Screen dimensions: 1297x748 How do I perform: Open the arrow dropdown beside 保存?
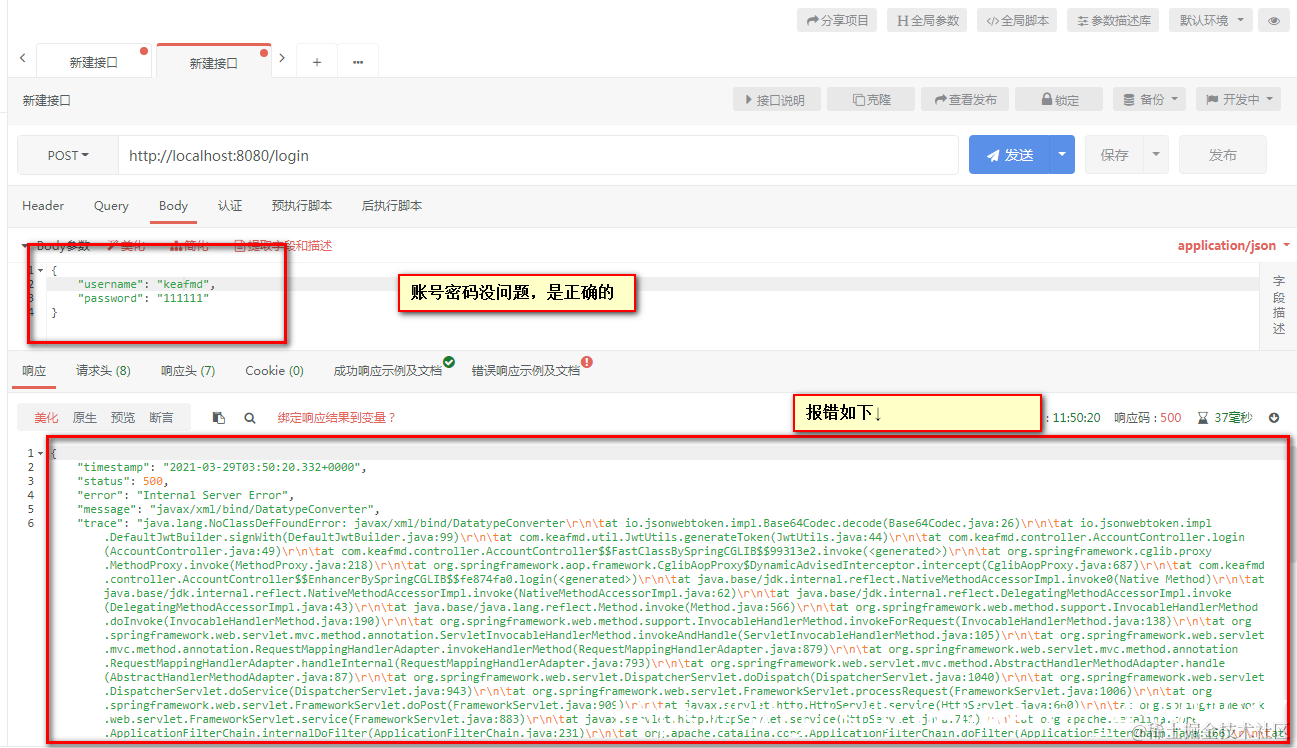coord(1156,156)
